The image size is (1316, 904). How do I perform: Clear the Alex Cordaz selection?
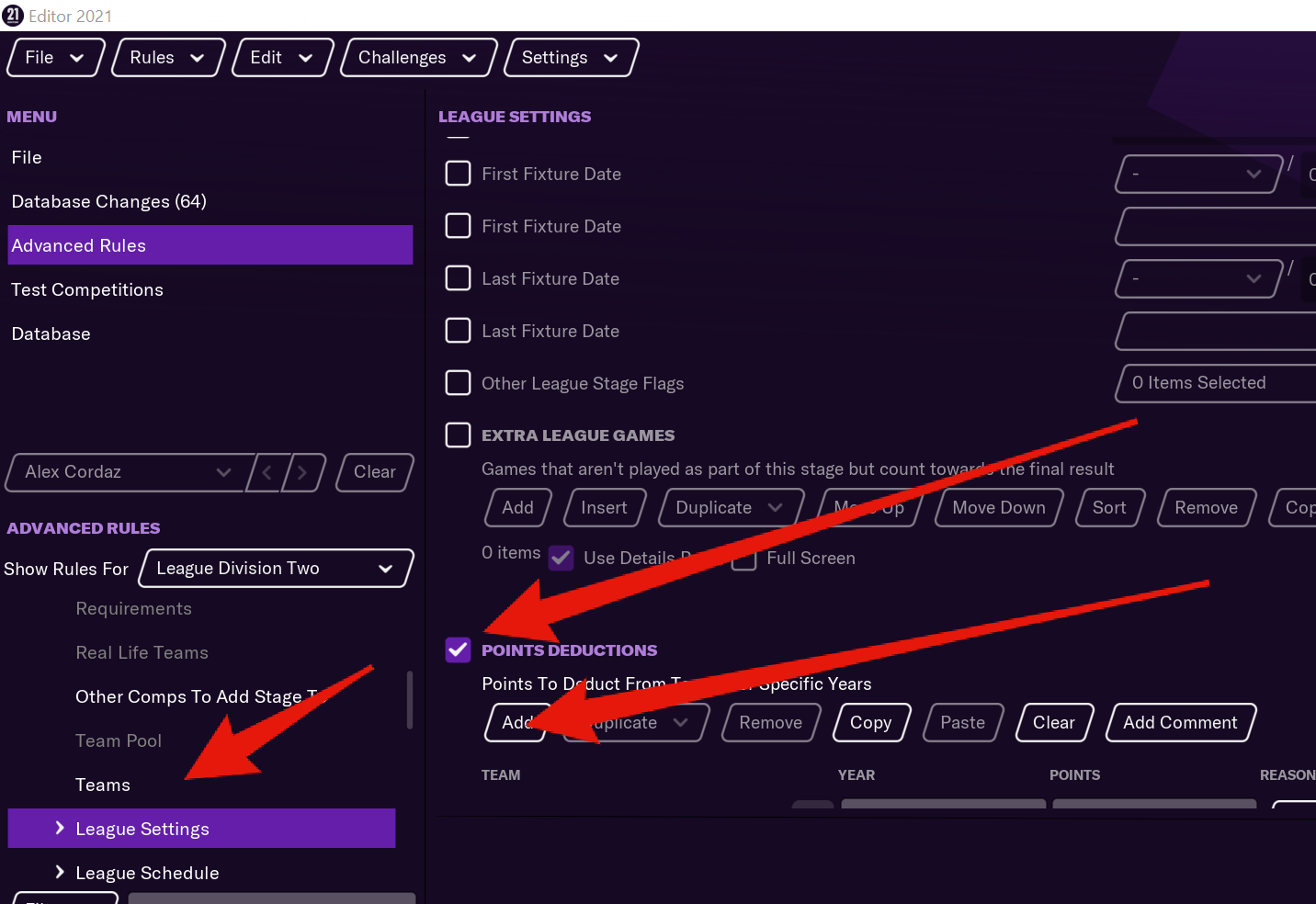(x=374, y=472)
